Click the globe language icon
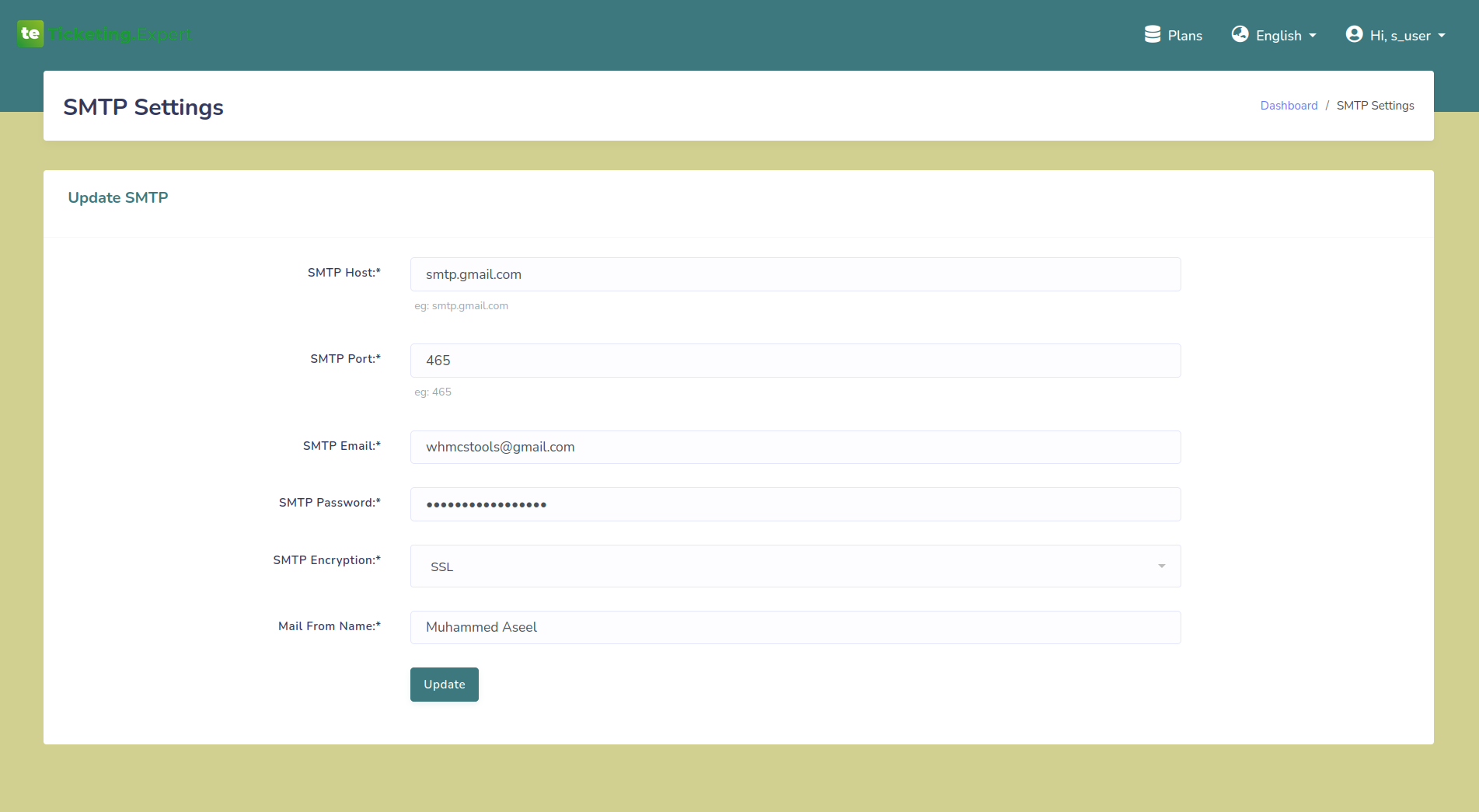 [x=1240, y=34]
